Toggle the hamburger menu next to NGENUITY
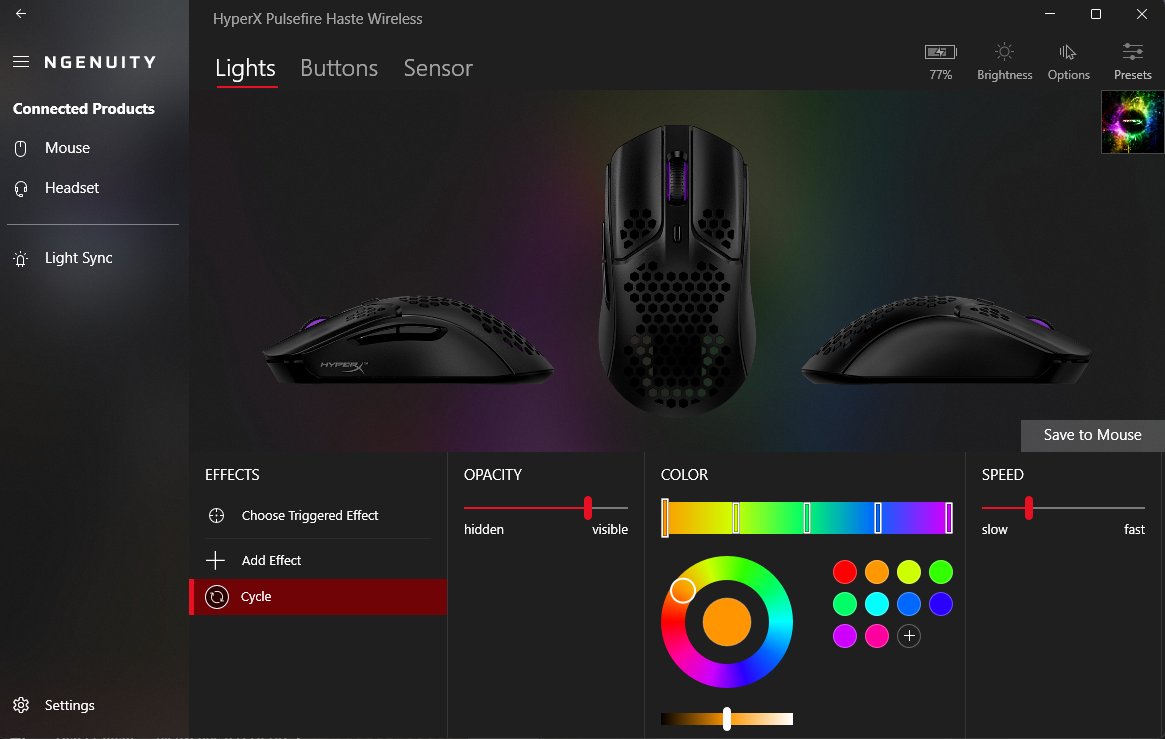This screenshot has width=1165, height=739. [x=21, y=62]
